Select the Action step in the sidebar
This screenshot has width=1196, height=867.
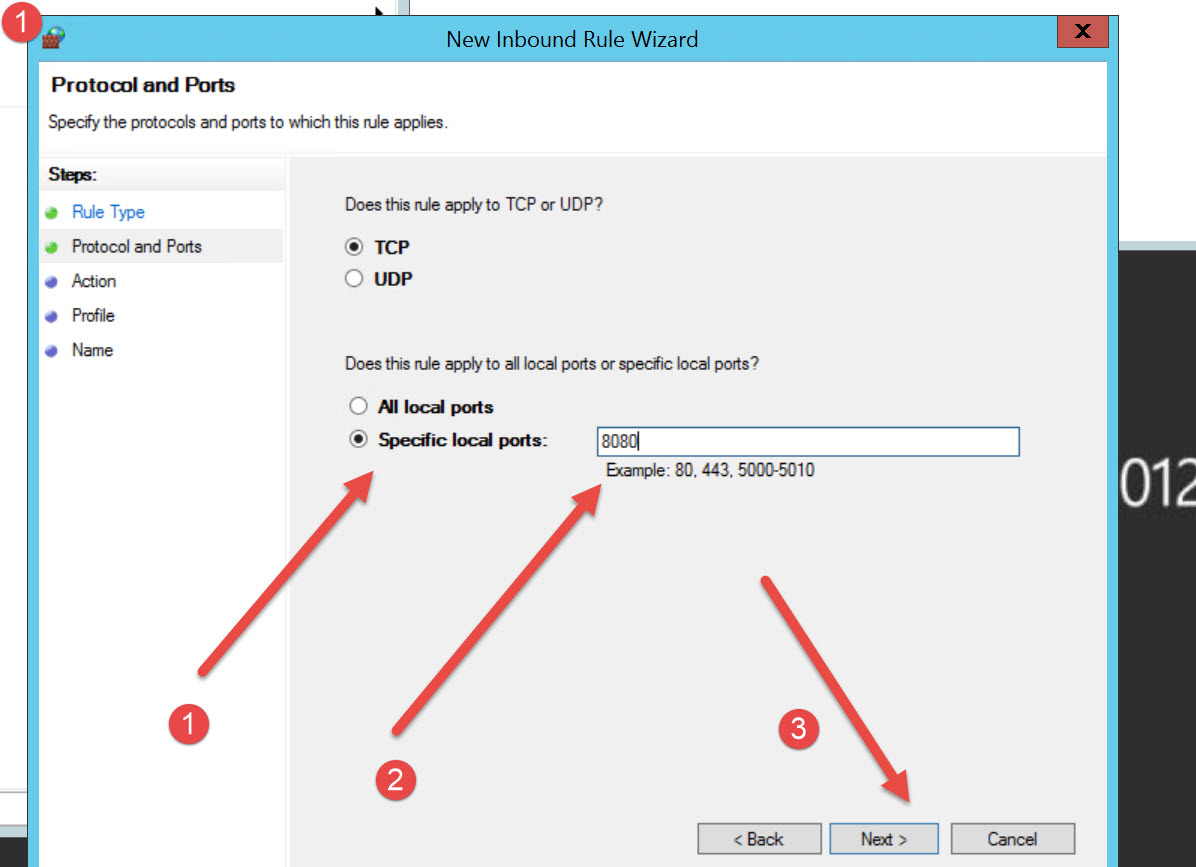(94, 281)
